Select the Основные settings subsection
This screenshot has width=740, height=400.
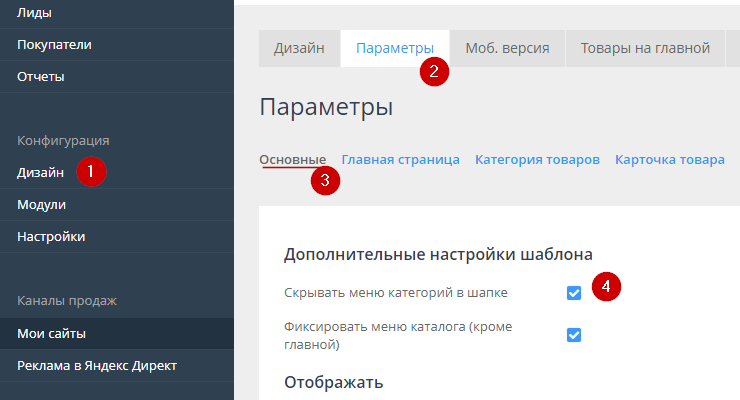coord(293,159)
